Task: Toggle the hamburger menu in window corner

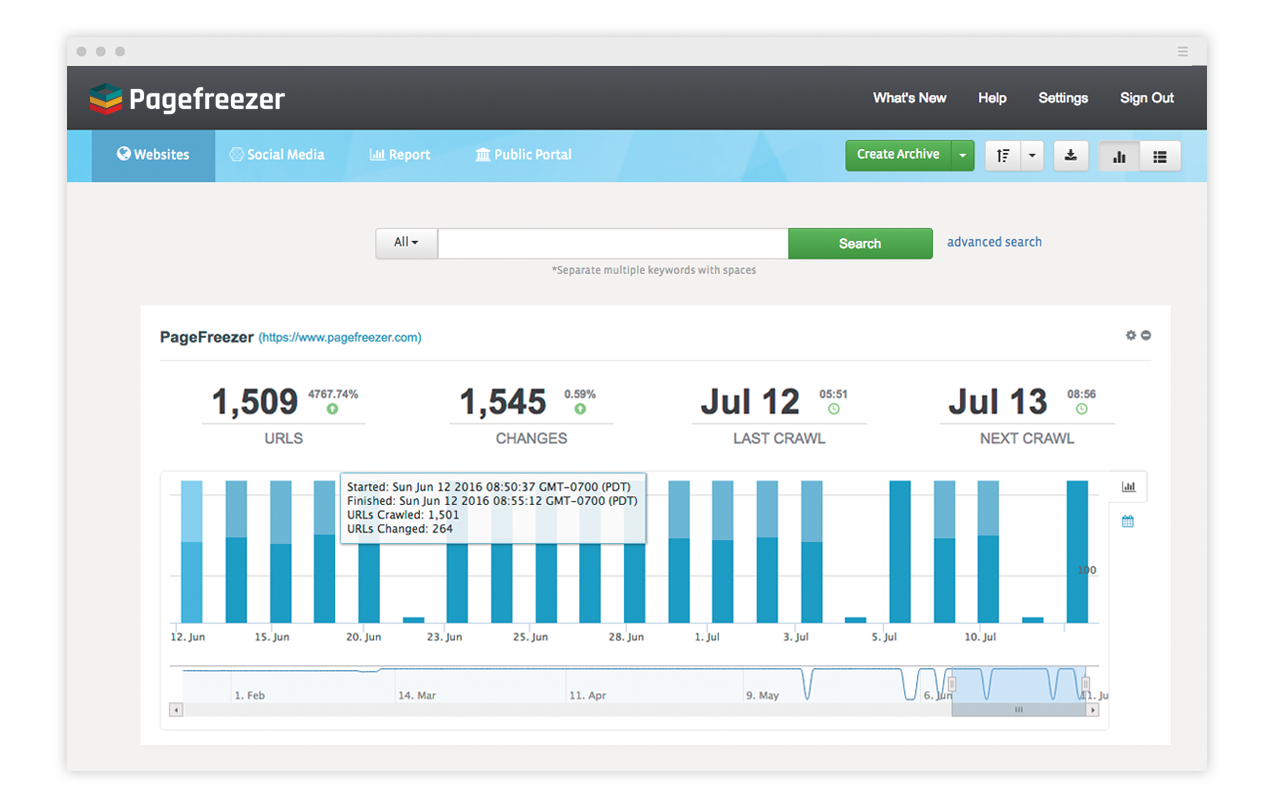Action: point(1181,51)
